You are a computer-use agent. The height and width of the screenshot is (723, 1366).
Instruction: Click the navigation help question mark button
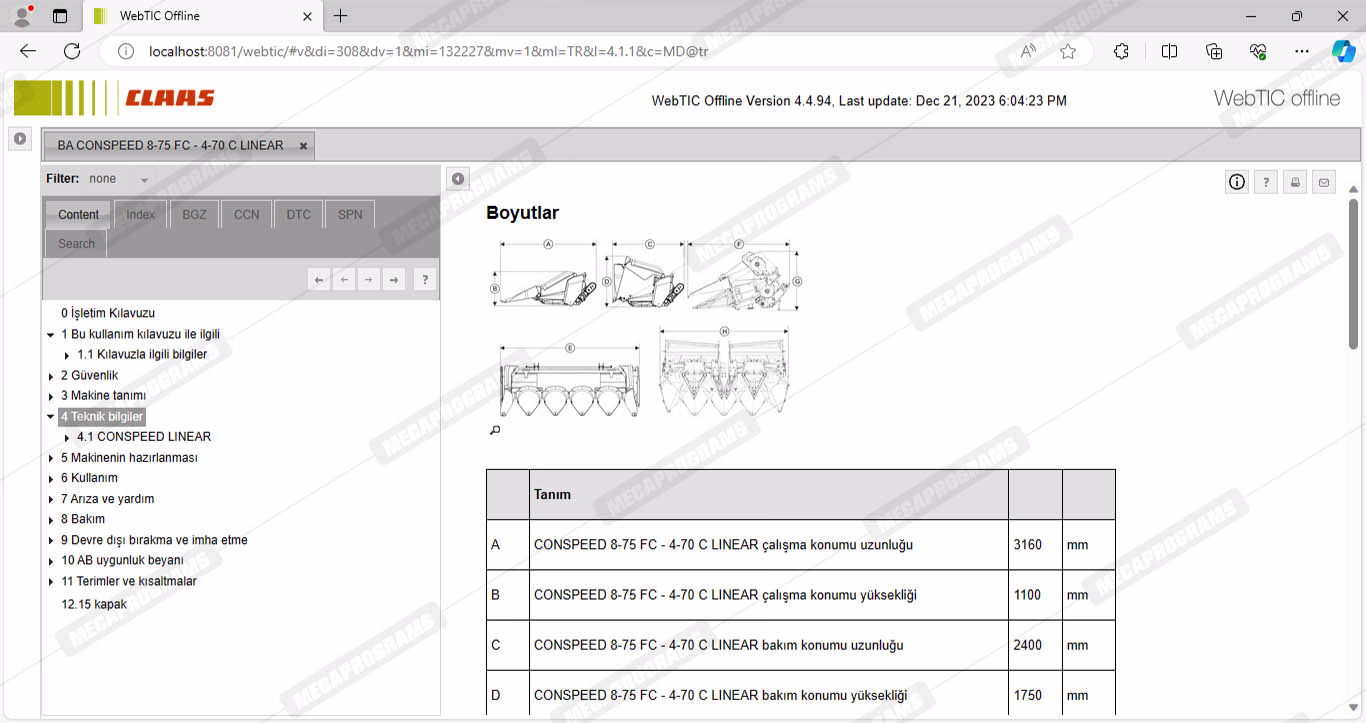[424, 280]
